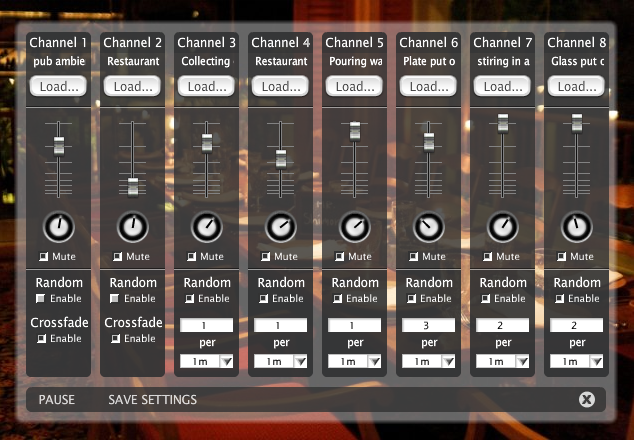Enable Random for Channel 2
The image size is (635, 440).
[x=115, y=299]
